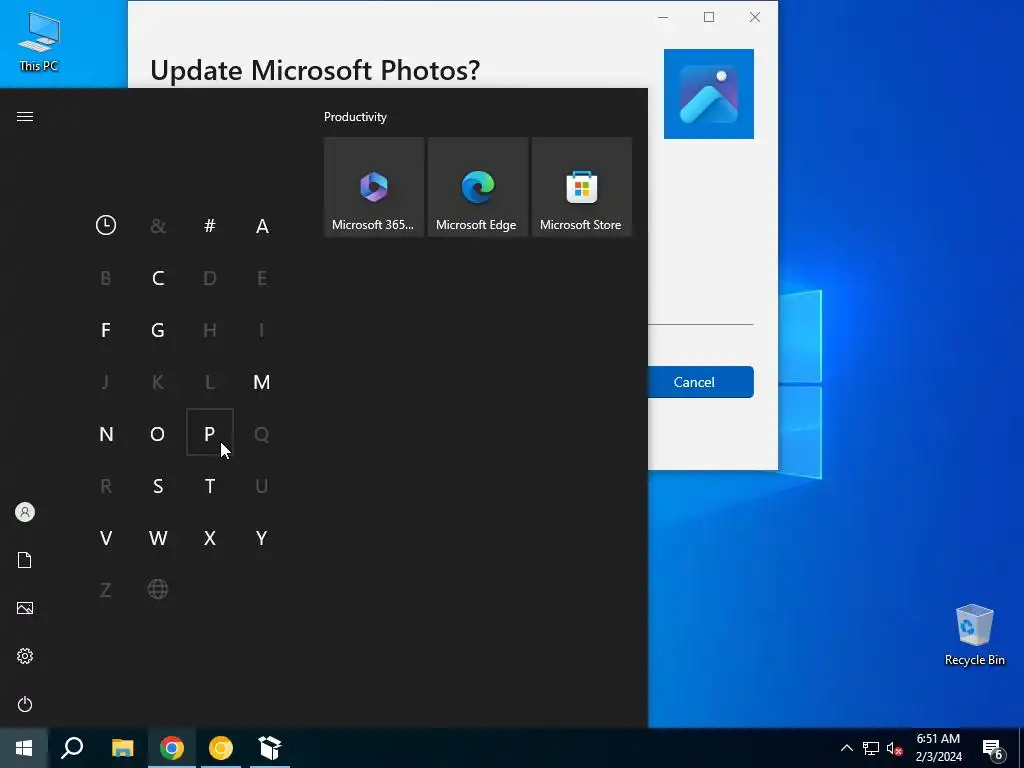Jump to recently added clock icon
This screenshot has height=768, width=1024.
(106, 225)
